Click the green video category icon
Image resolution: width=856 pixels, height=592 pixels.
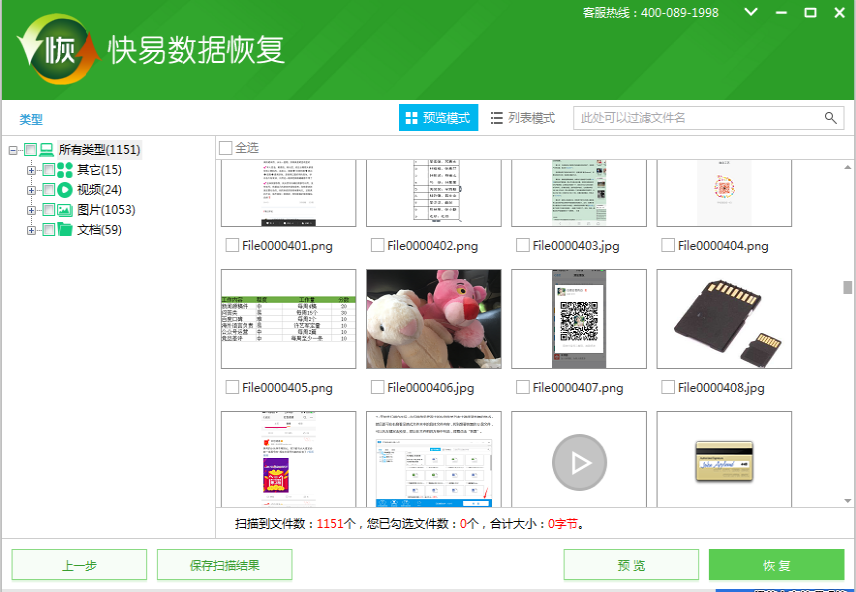[65, 190]
